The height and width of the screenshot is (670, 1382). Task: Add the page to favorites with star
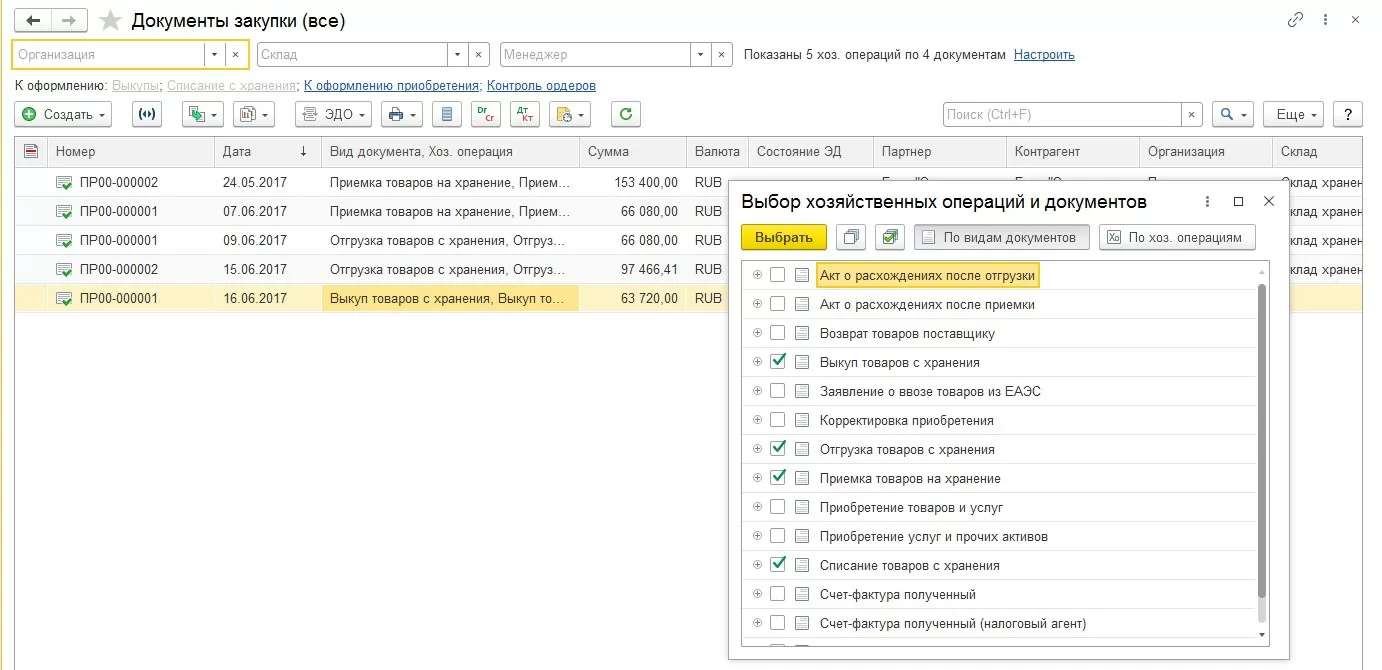coord(111,21)
